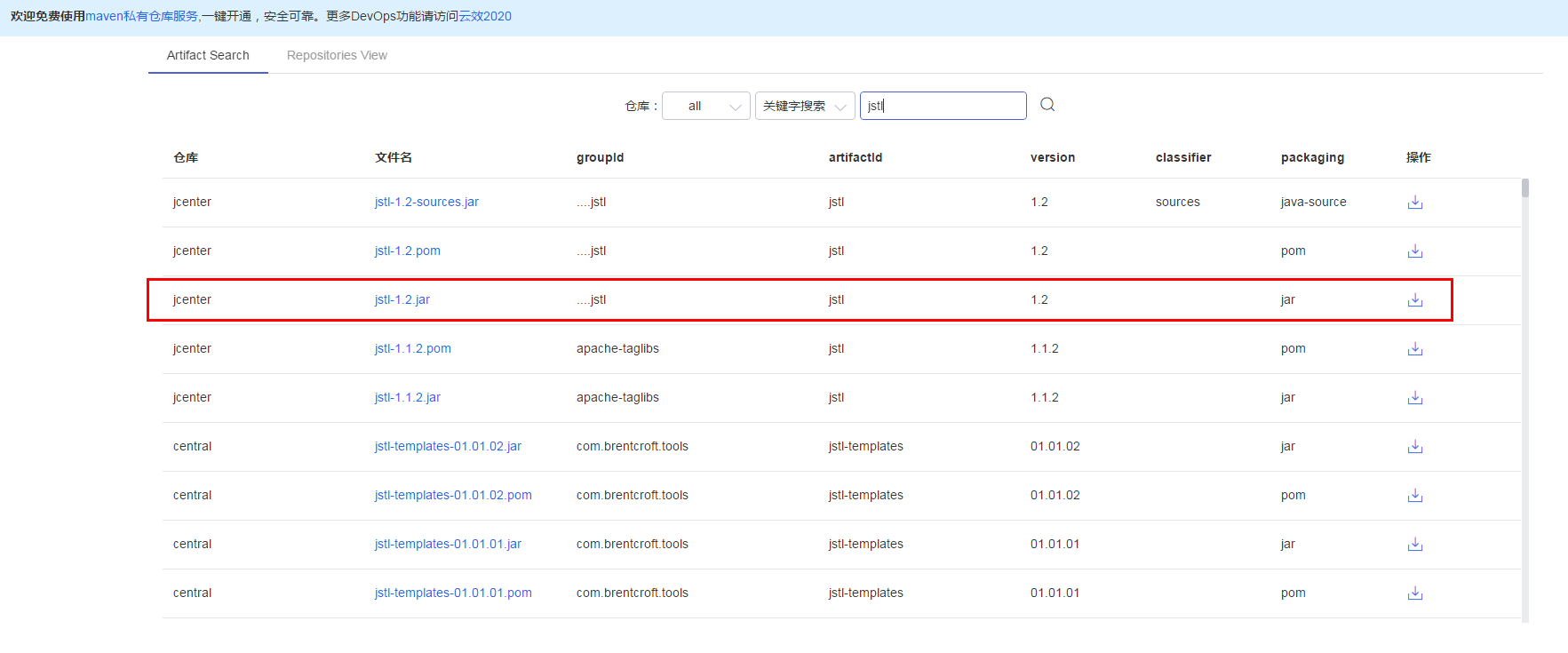Open jstl-1.1.2.jar file link
This screenshot has height=653, width=1568.
407,397
